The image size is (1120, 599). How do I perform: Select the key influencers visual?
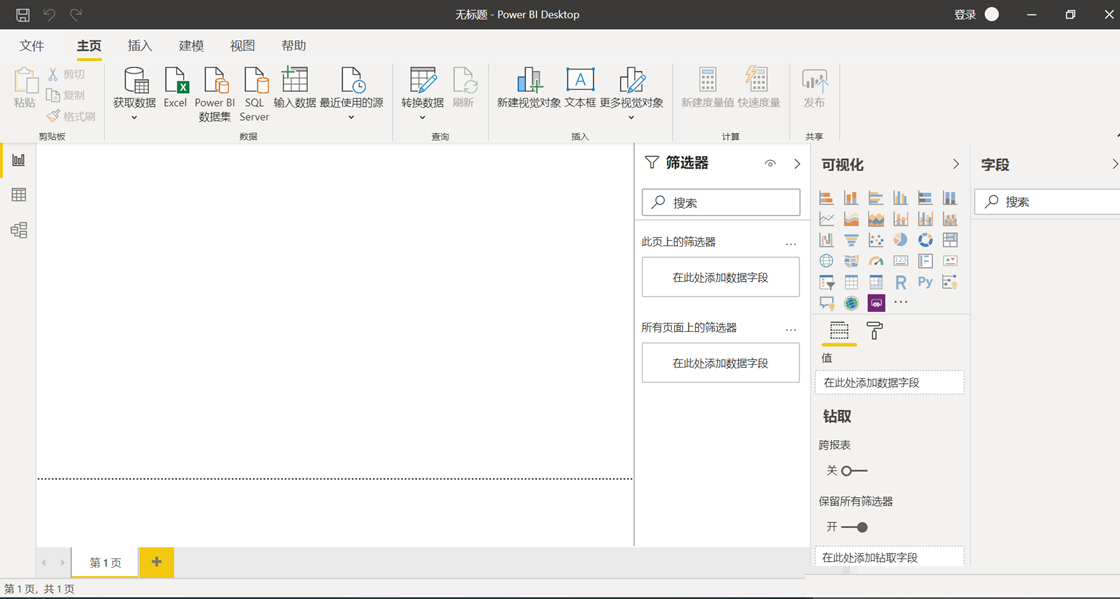point(950,282)
